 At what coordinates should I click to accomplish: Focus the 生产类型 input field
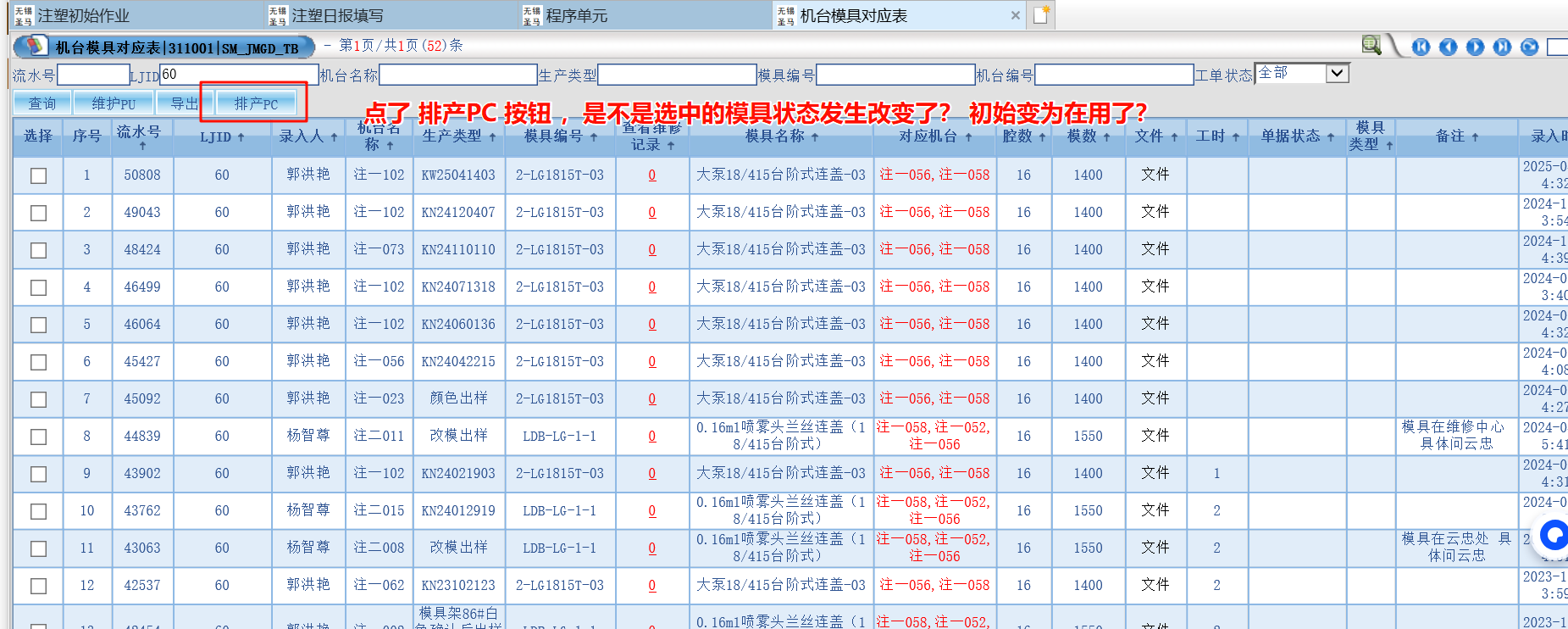click(x=677, y=75)
